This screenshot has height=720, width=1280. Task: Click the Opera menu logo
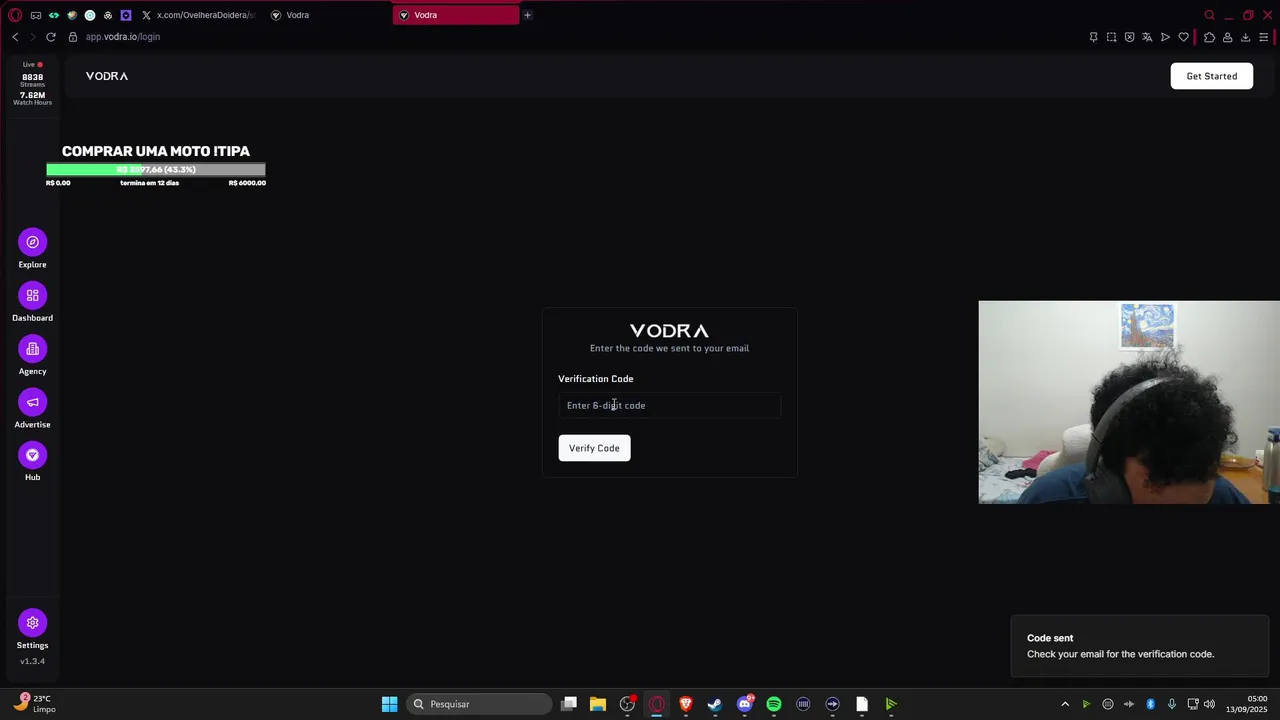coord(15,15)
